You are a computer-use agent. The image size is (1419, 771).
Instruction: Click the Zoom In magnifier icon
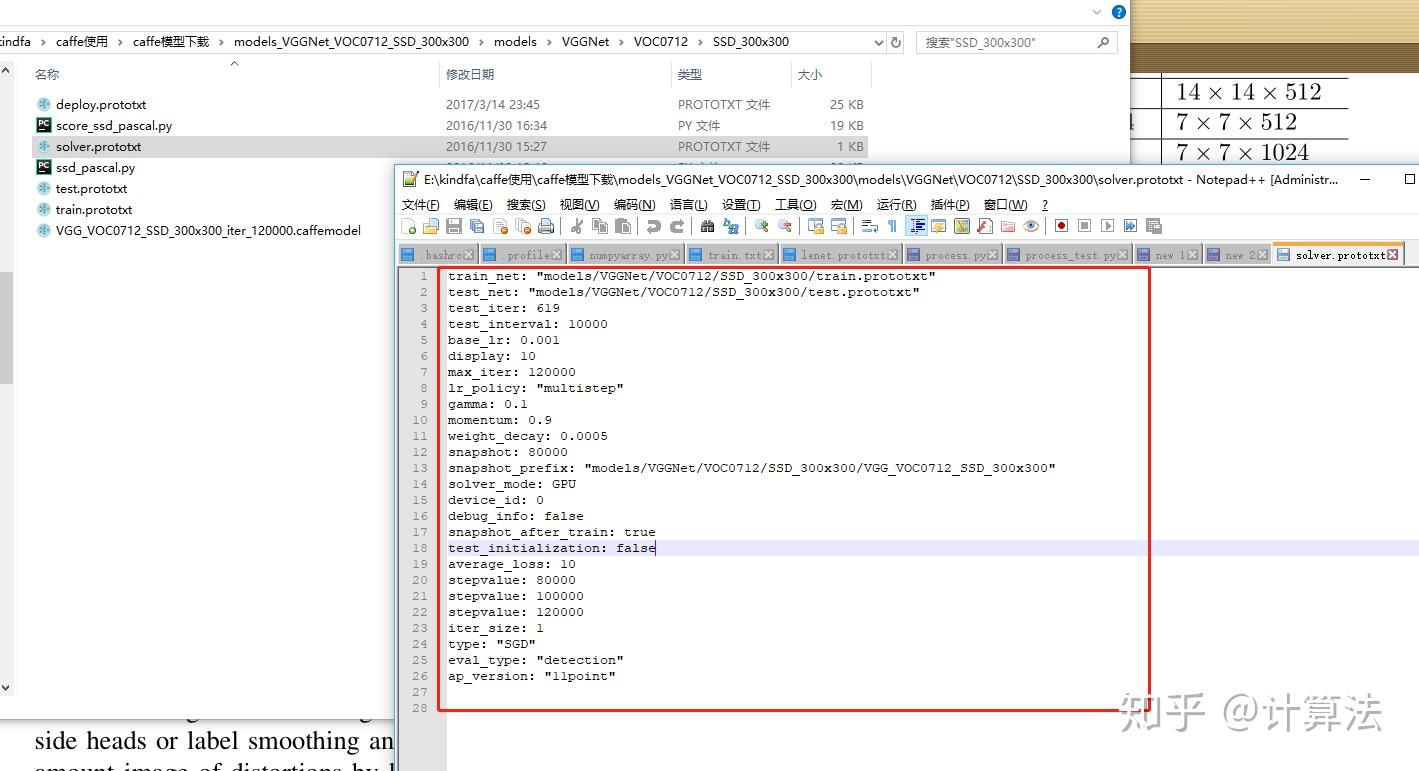(761, 226)
